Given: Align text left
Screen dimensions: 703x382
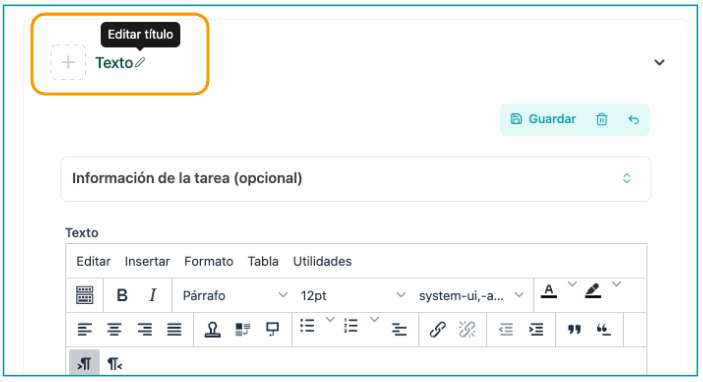Looking at the screenshot, I should (85, 330).
